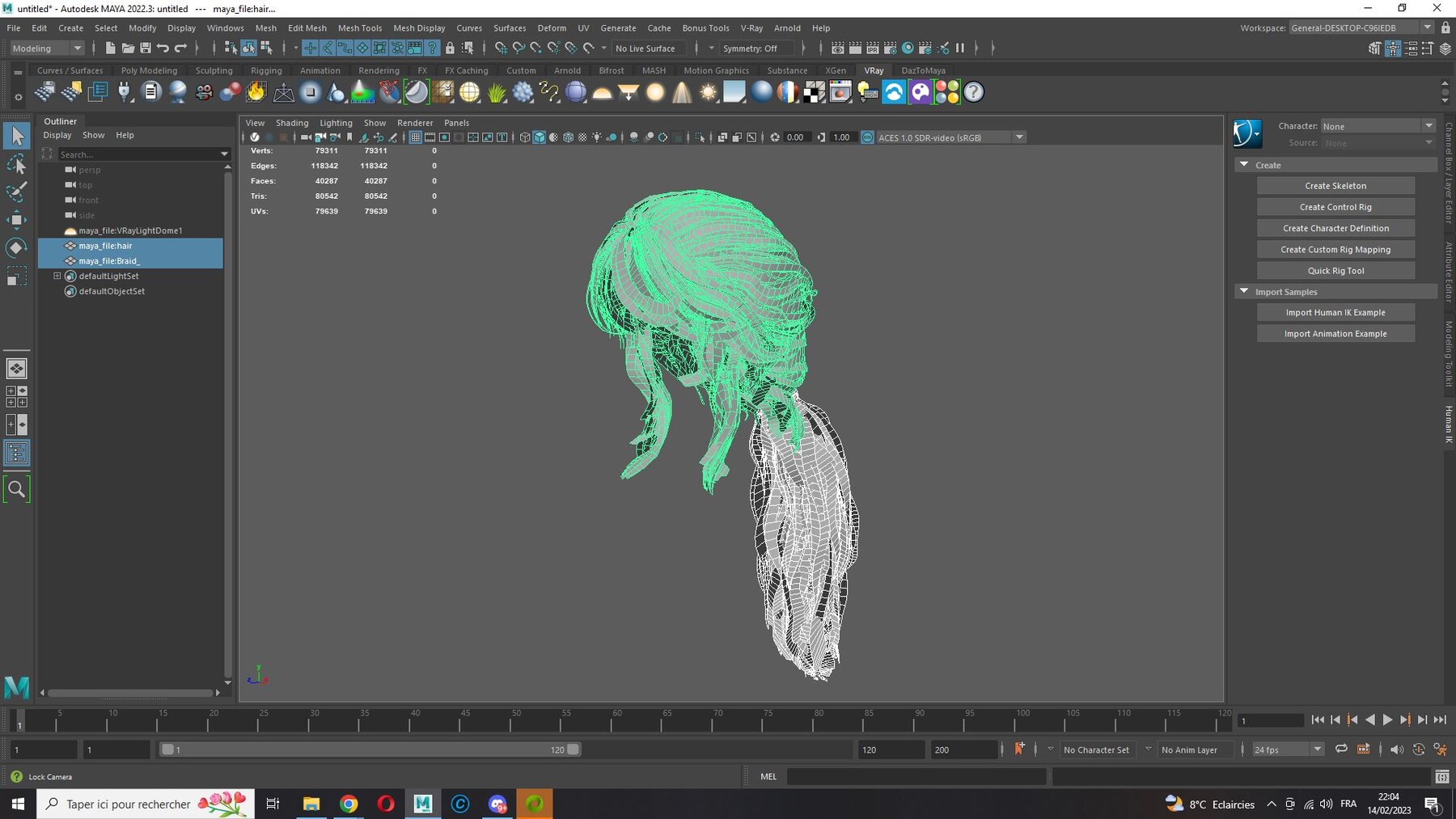
Task: Switch to the XGen shelf tab
Action: point(836,70)
